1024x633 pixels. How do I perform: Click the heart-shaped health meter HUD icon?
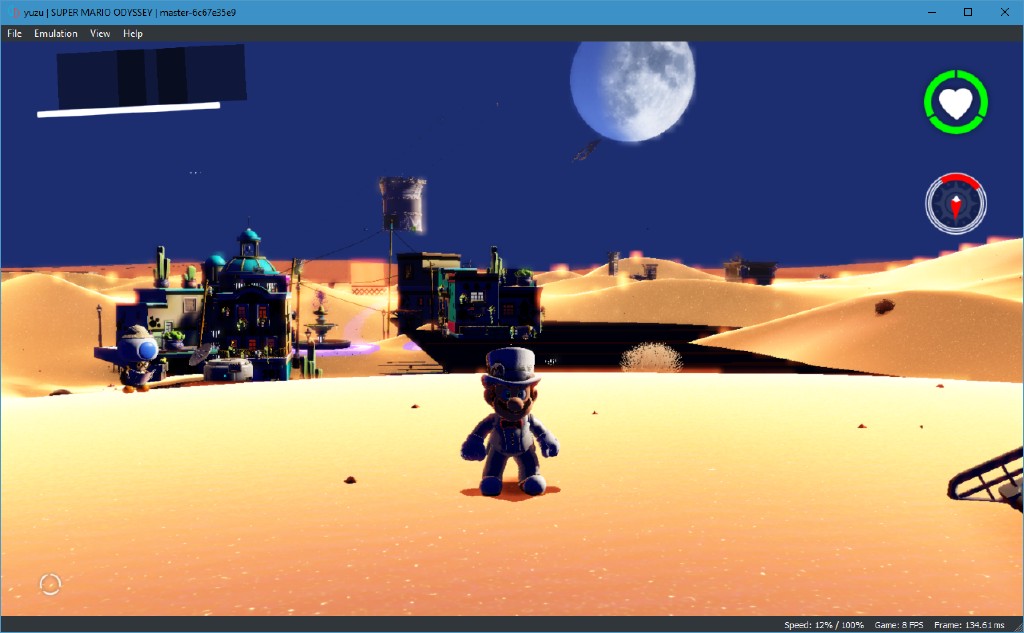956,104
